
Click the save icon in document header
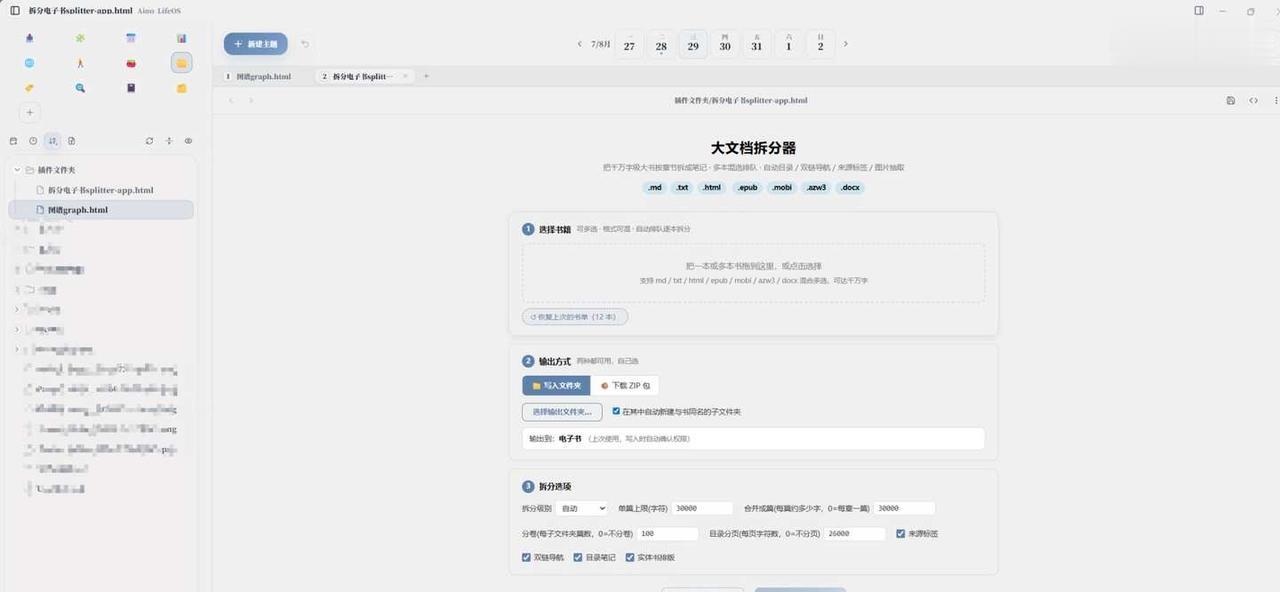point(1231,100)
